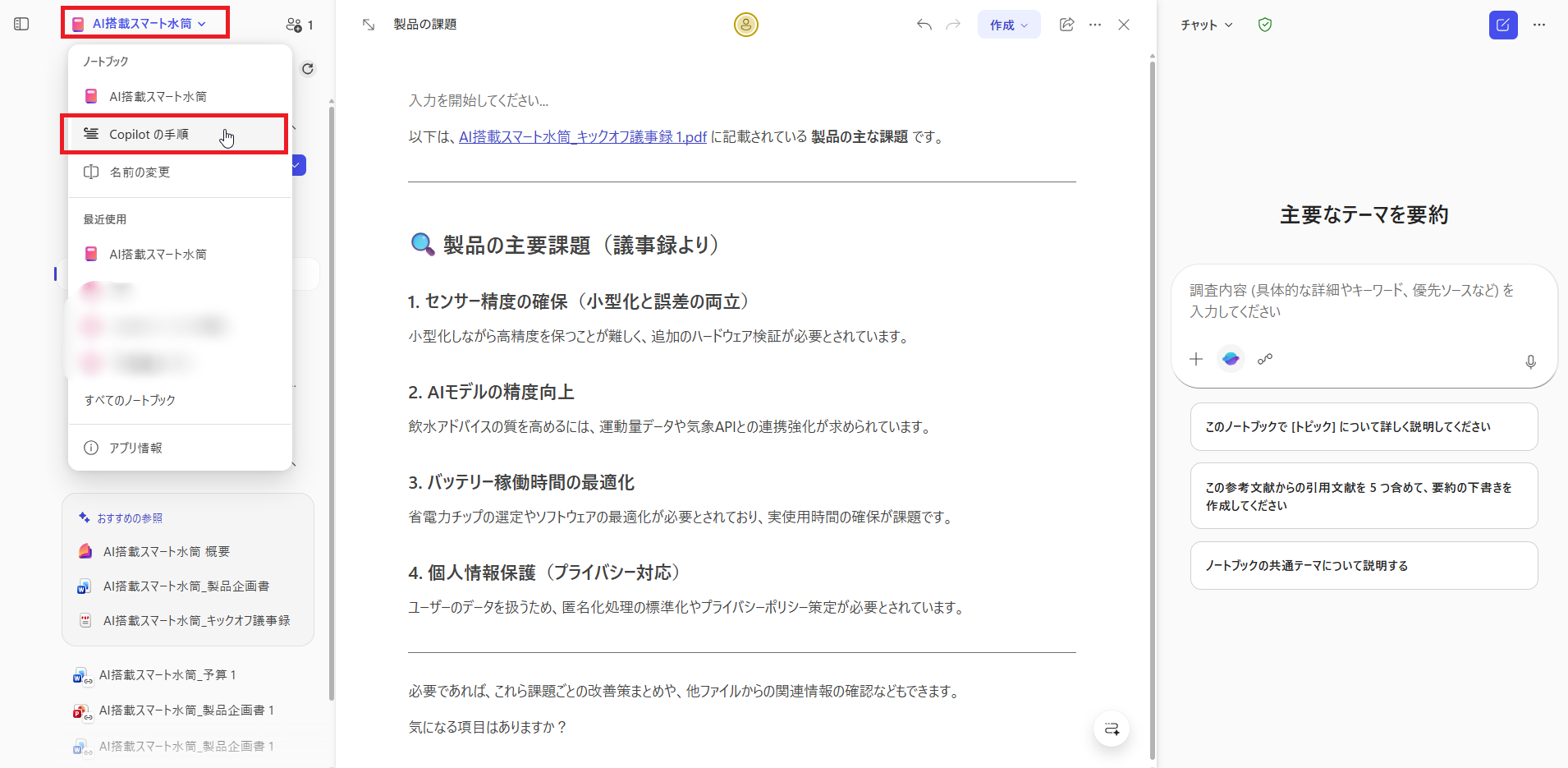Open the チャット dropdown
The width and height of the screenshot is (1568, 768).
(1205, 25)
